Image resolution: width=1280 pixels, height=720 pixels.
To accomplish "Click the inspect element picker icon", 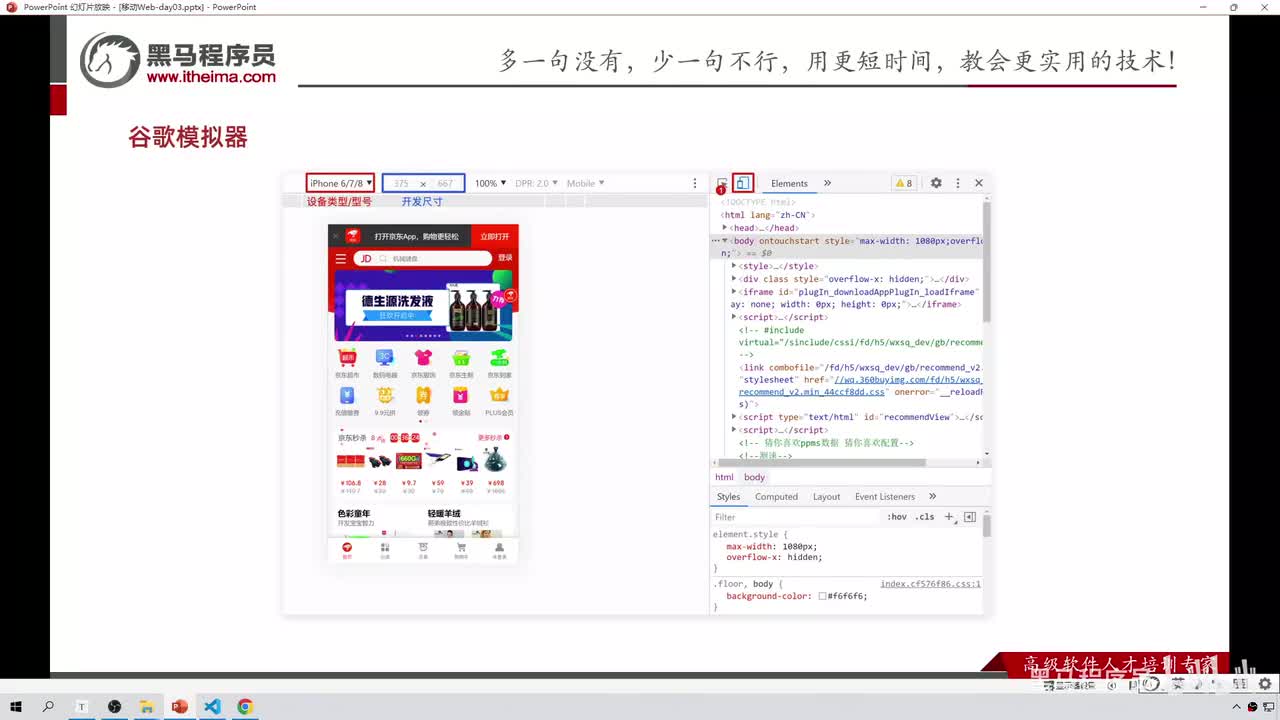I will coord(722,183).
